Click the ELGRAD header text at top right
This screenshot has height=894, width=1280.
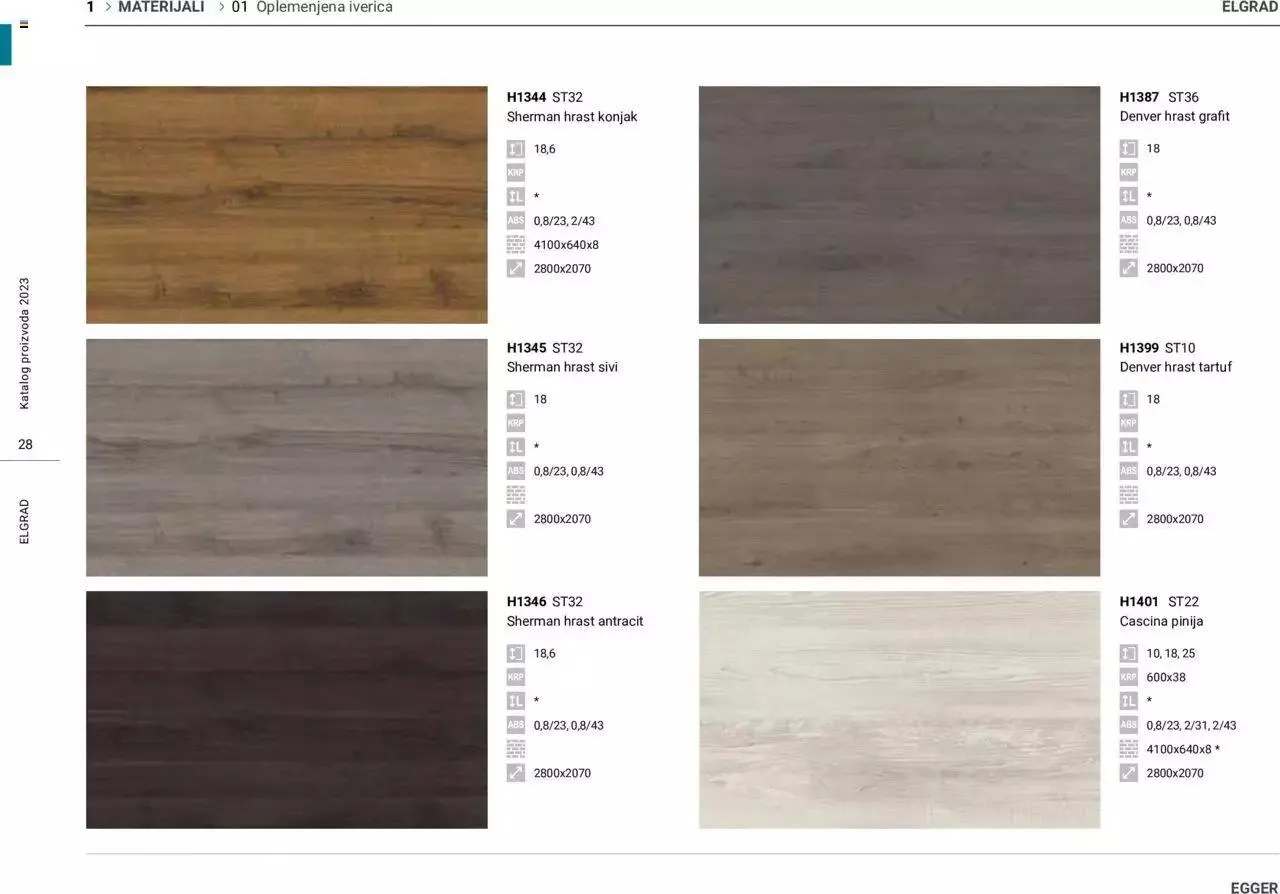click(1249, 7)
